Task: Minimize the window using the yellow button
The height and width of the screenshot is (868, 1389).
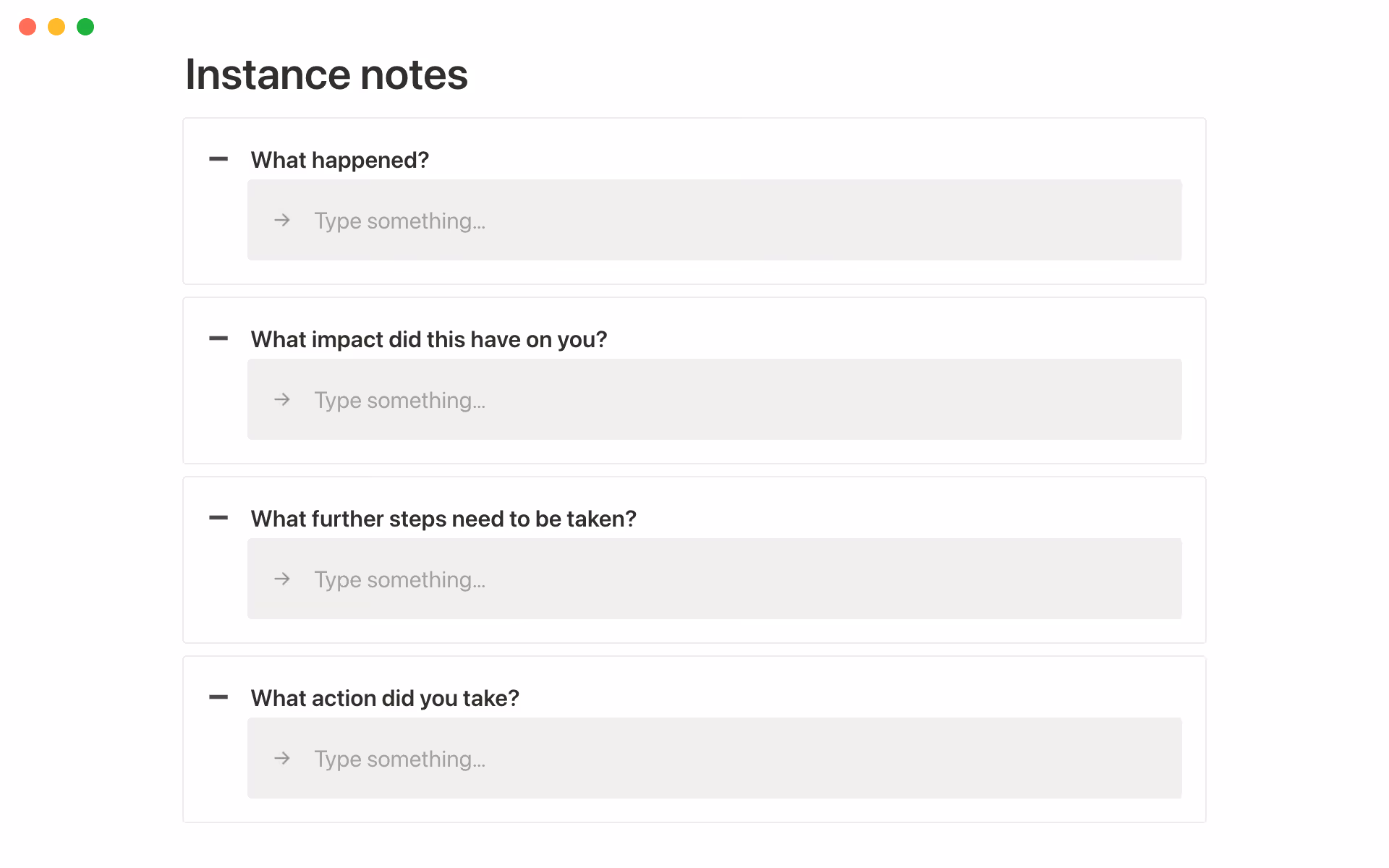Action: point(56,27)
